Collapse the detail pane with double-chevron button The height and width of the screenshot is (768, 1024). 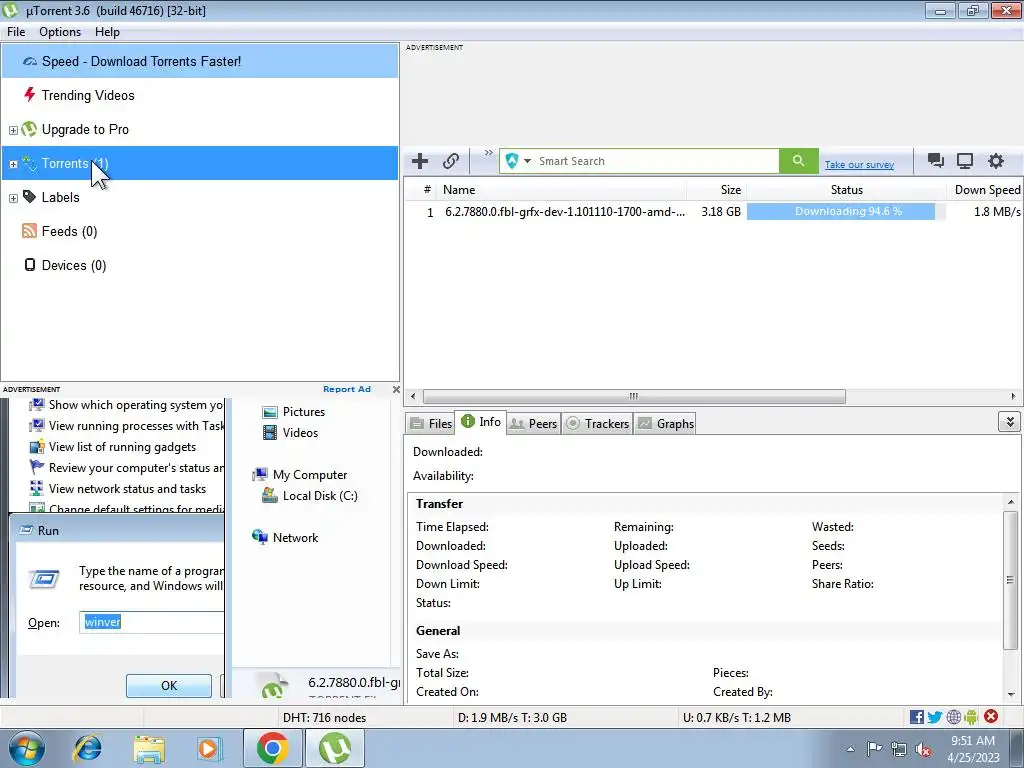[x=1010, y=422]
